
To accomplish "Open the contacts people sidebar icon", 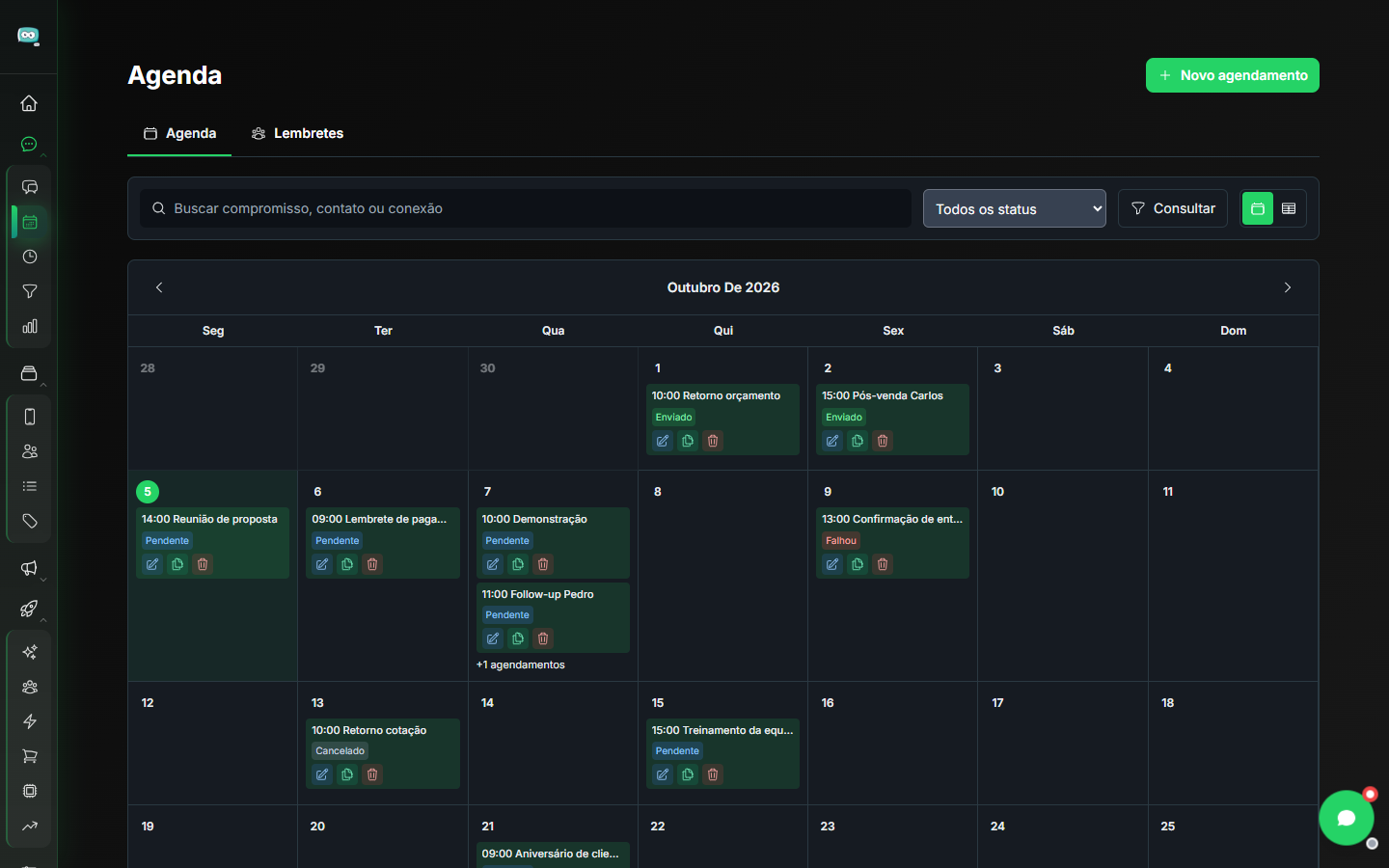I will coord(30,451).
